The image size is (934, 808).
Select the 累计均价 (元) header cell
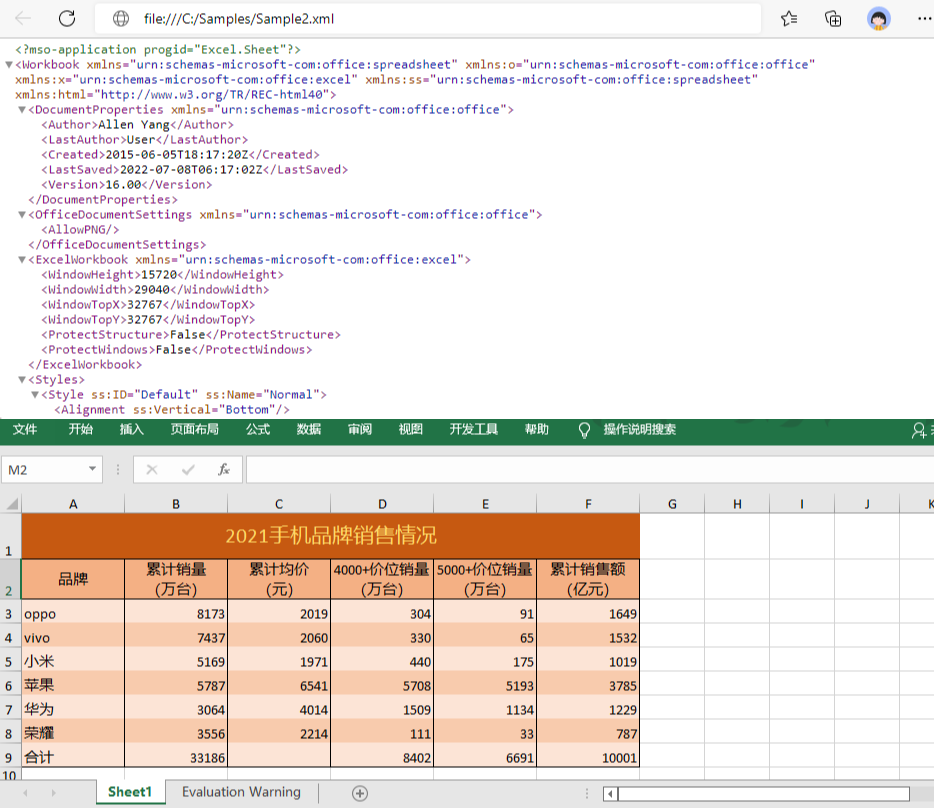[279, 579]
